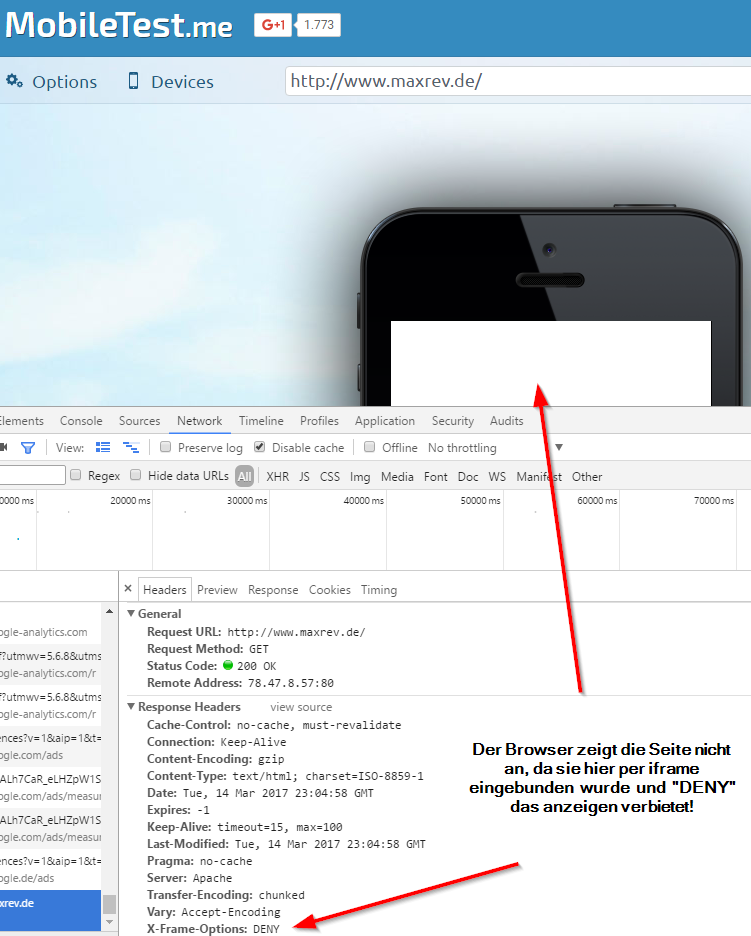Click the request list scrollbar thumb

tap(109, 904)
